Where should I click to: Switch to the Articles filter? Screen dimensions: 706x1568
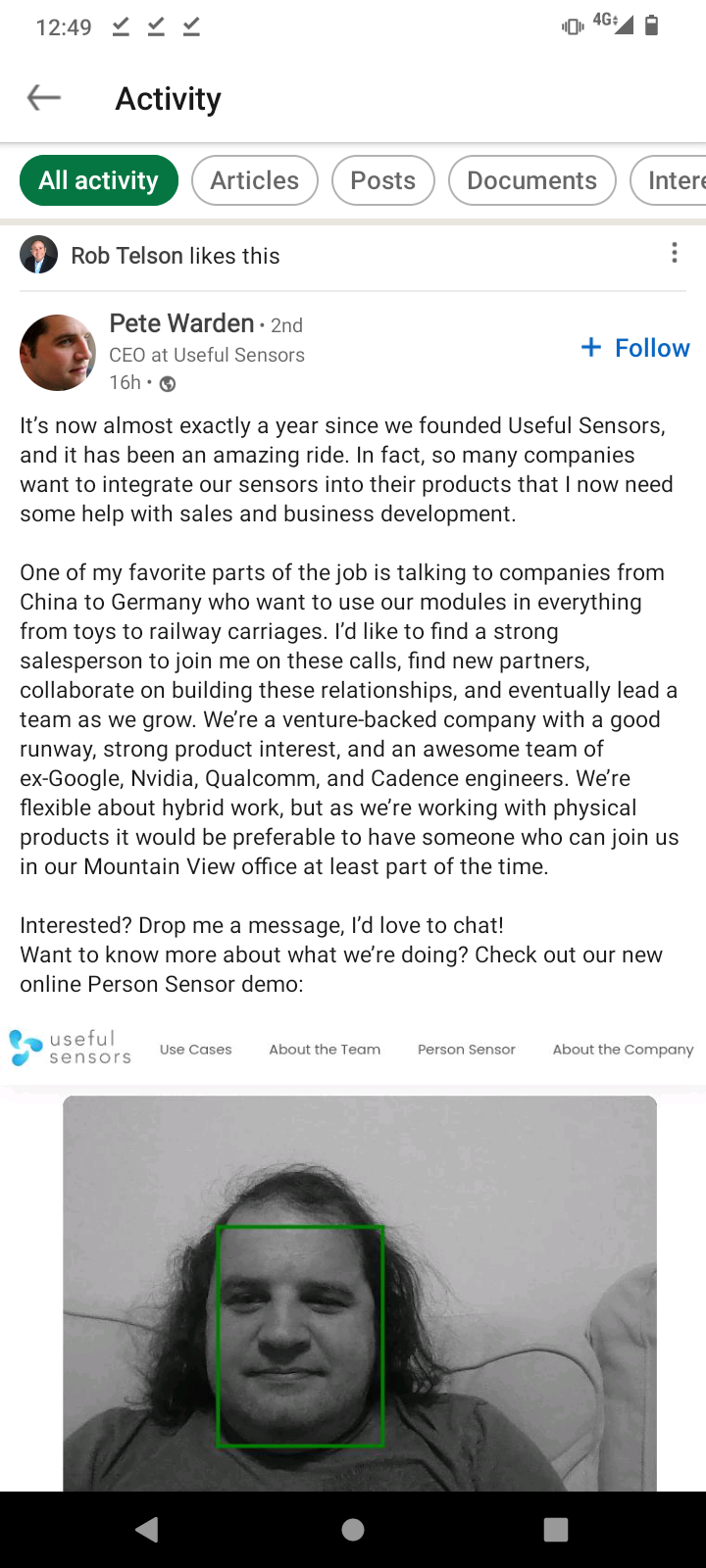click(255, 180)
